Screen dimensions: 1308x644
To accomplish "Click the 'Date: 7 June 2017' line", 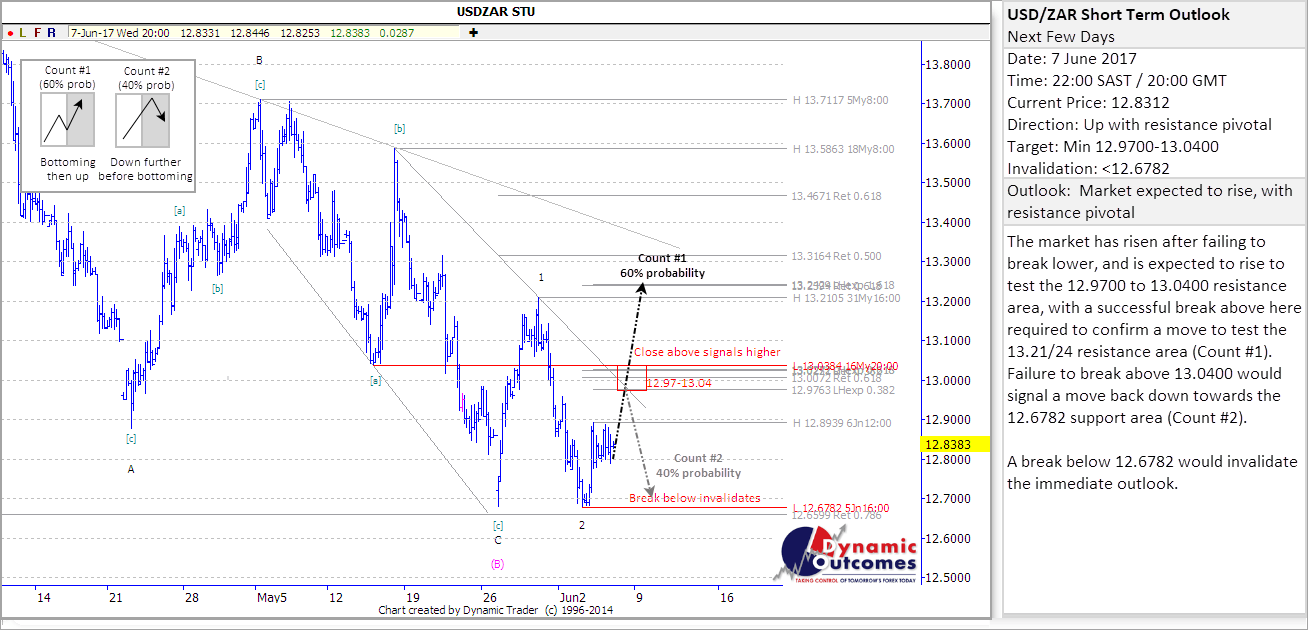I will (x=1071, y=58).
